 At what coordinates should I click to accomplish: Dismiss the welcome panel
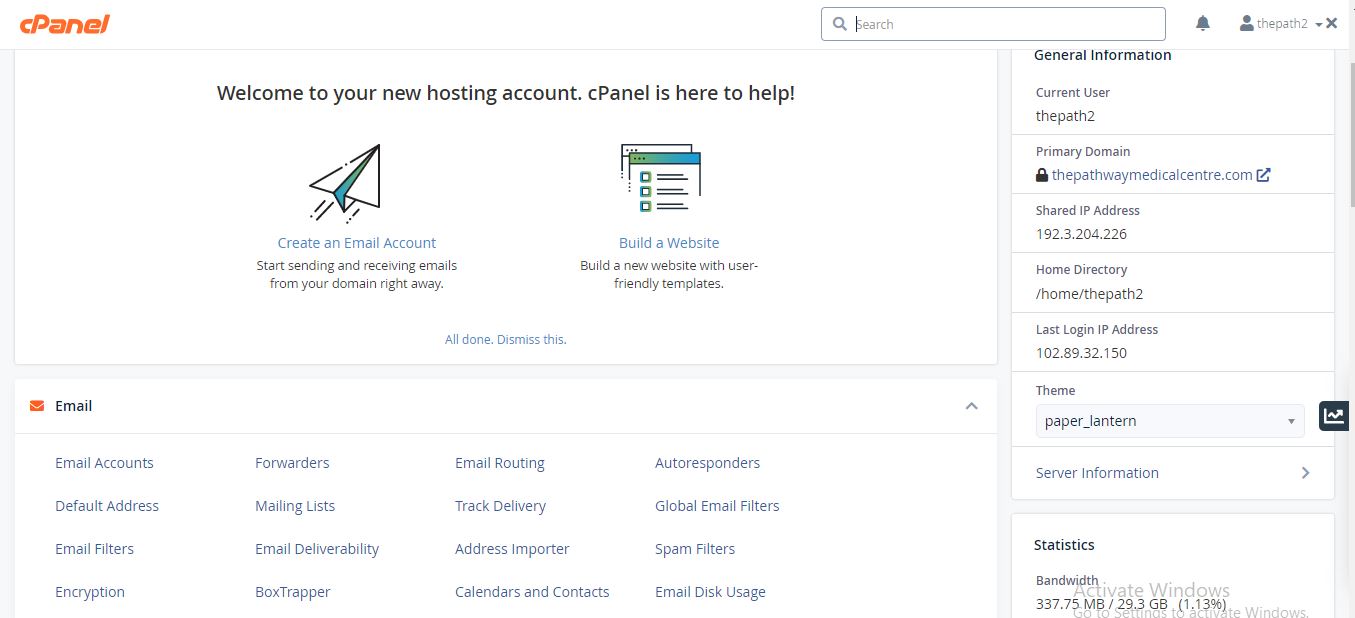pyautogui.click(x=505, y=340)
